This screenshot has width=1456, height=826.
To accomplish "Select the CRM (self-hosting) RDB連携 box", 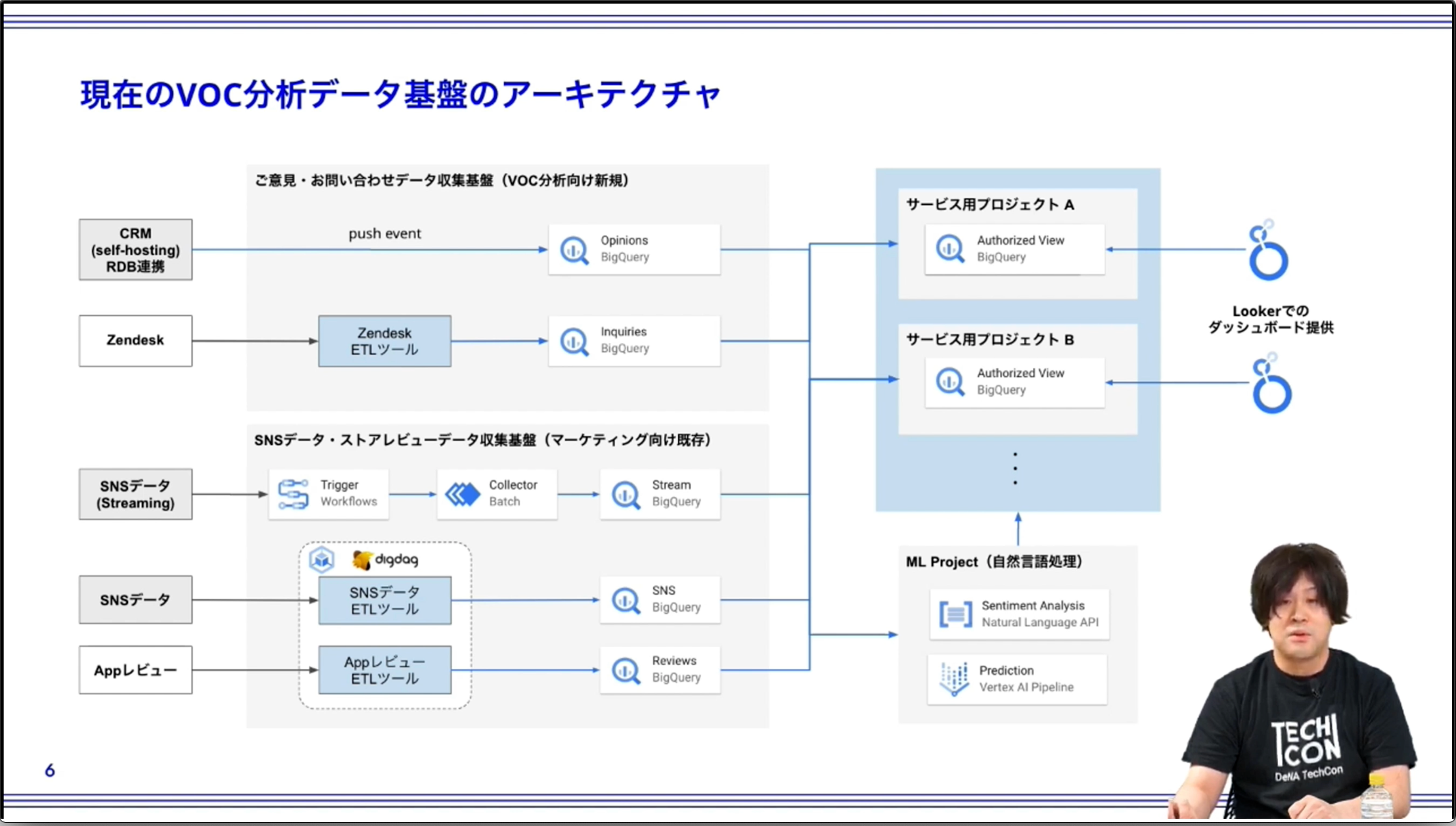I will click(135, 250).
